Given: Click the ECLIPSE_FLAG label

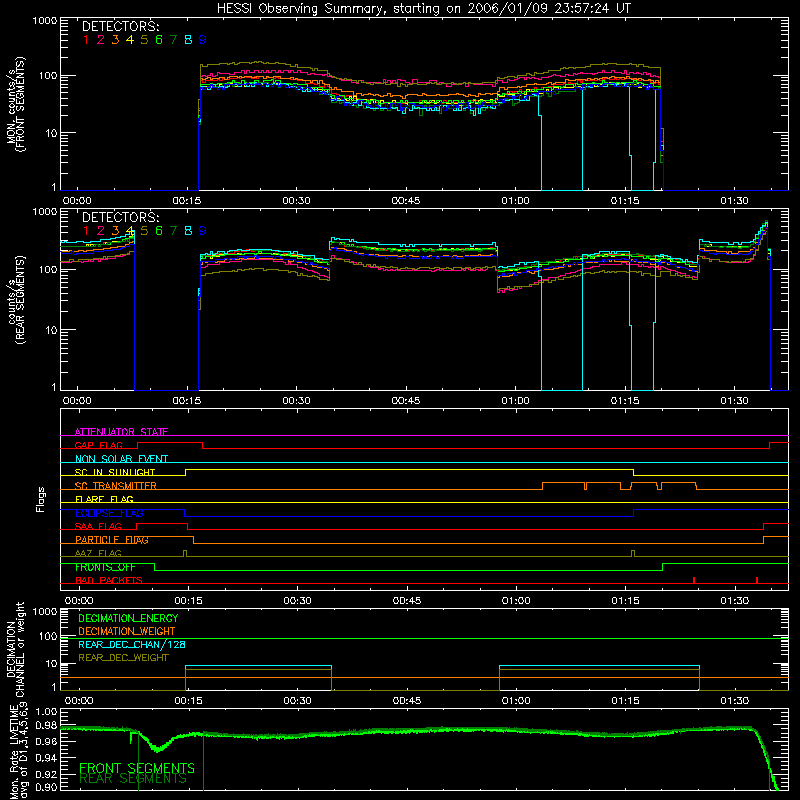Looking at the screenshot, I should point(109,513).
